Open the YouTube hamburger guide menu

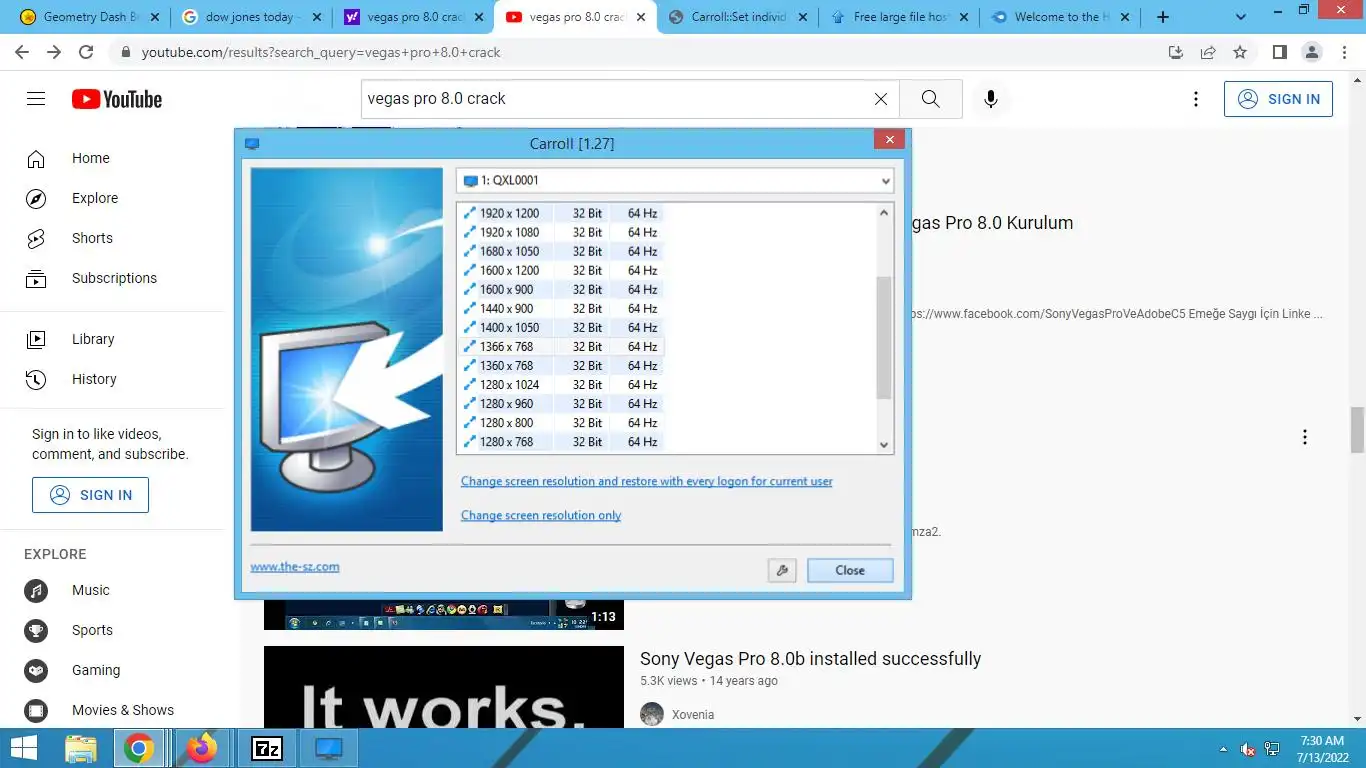[x=36, y=99]
